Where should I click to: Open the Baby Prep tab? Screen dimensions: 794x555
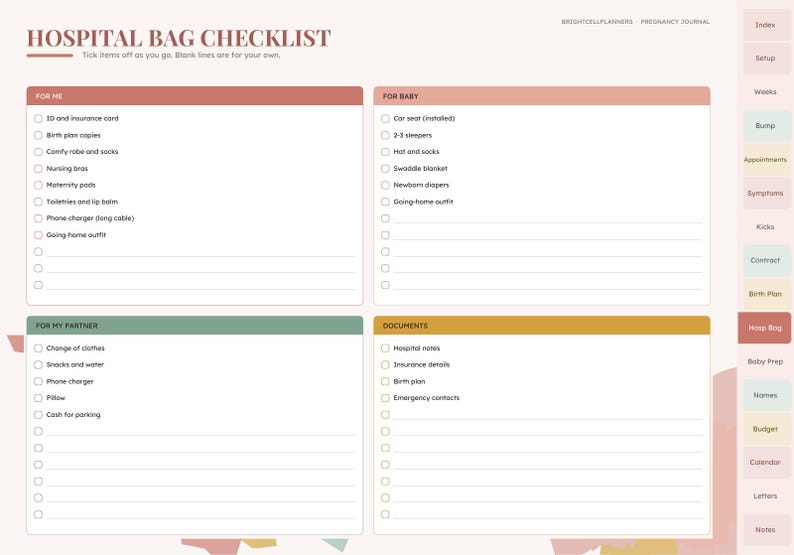pos(766,362)
